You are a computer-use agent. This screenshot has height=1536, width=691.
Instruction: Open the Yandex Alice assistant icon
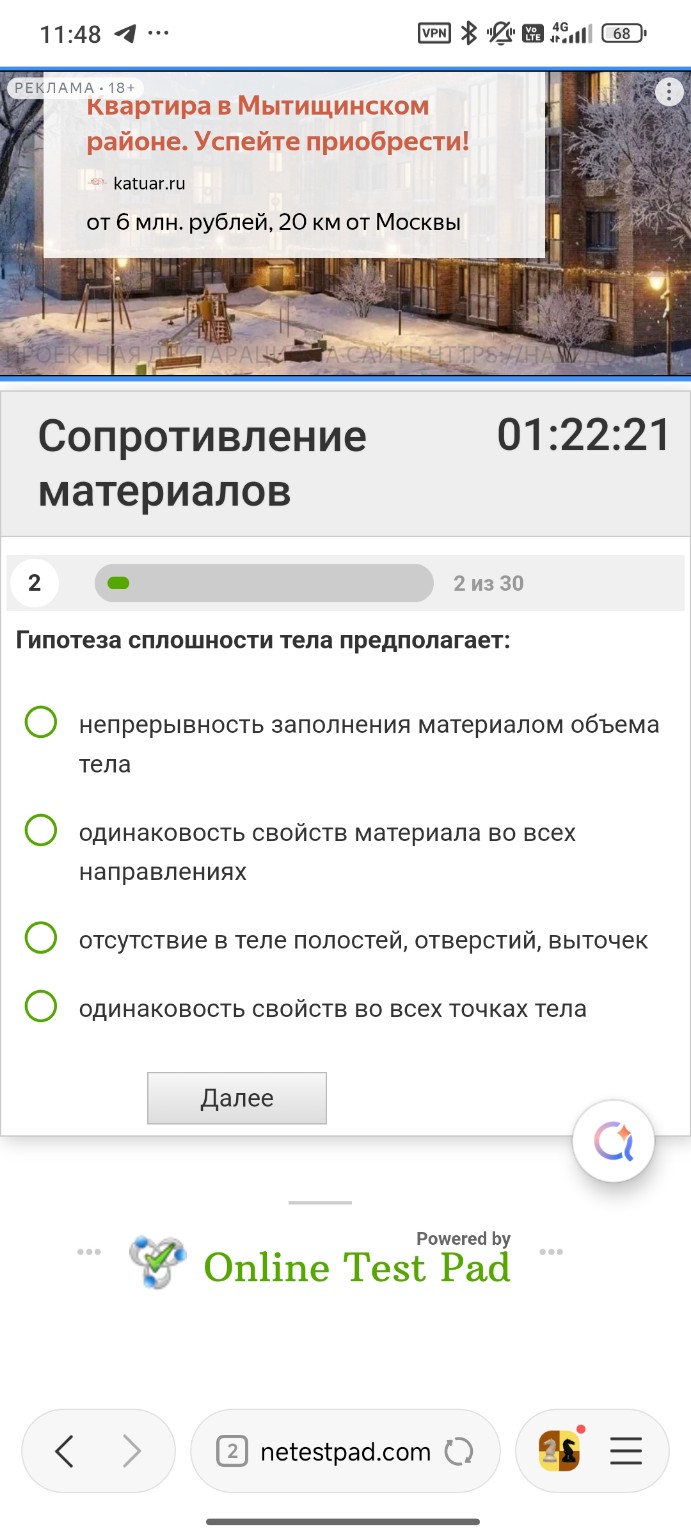(x=613, y=1140)
